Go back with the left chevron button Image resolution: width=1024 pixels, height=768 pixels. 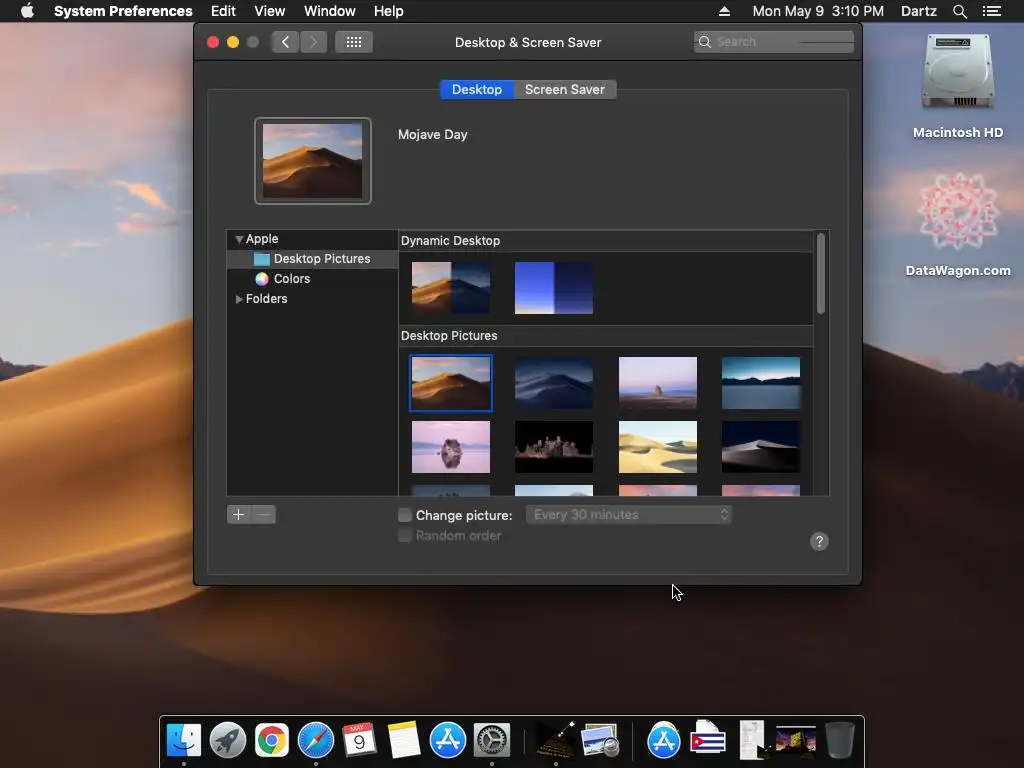[x=285, y=42]
